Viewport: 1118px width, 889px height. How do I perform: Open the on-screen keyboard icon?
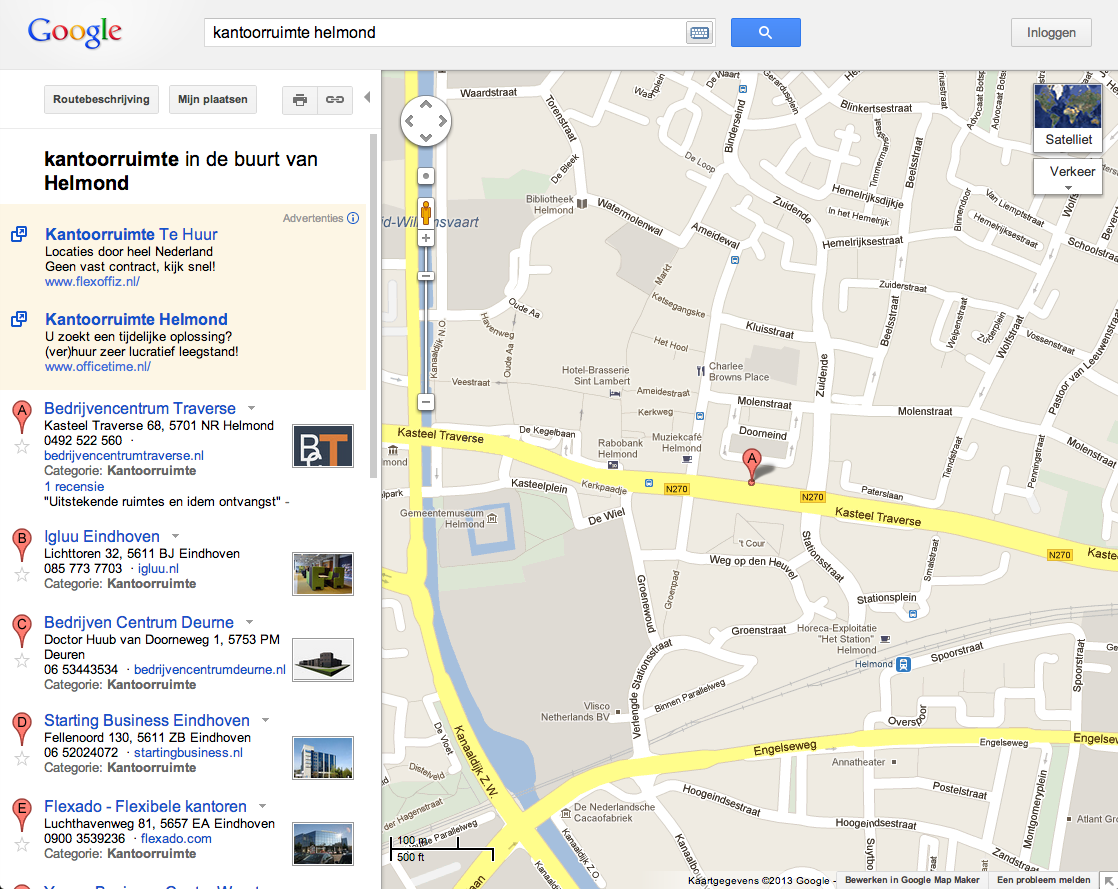698,31
